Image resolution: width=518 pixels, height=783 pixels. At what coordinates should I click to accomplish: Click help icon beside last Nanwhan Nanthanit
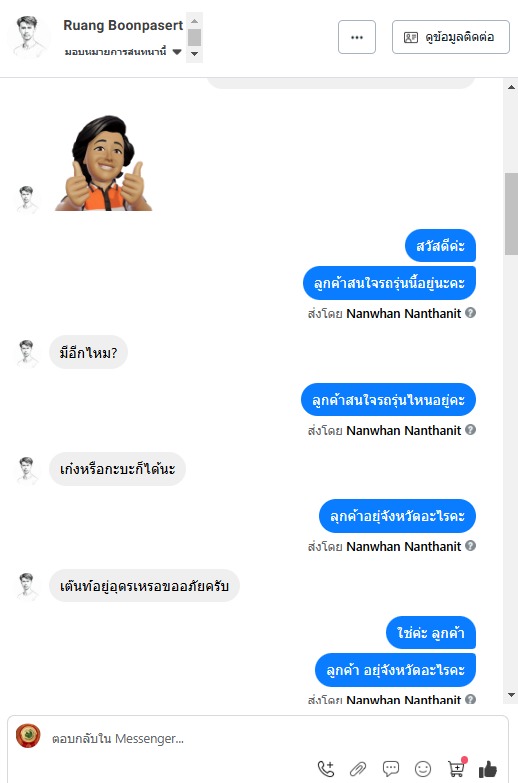click(470, 699)
